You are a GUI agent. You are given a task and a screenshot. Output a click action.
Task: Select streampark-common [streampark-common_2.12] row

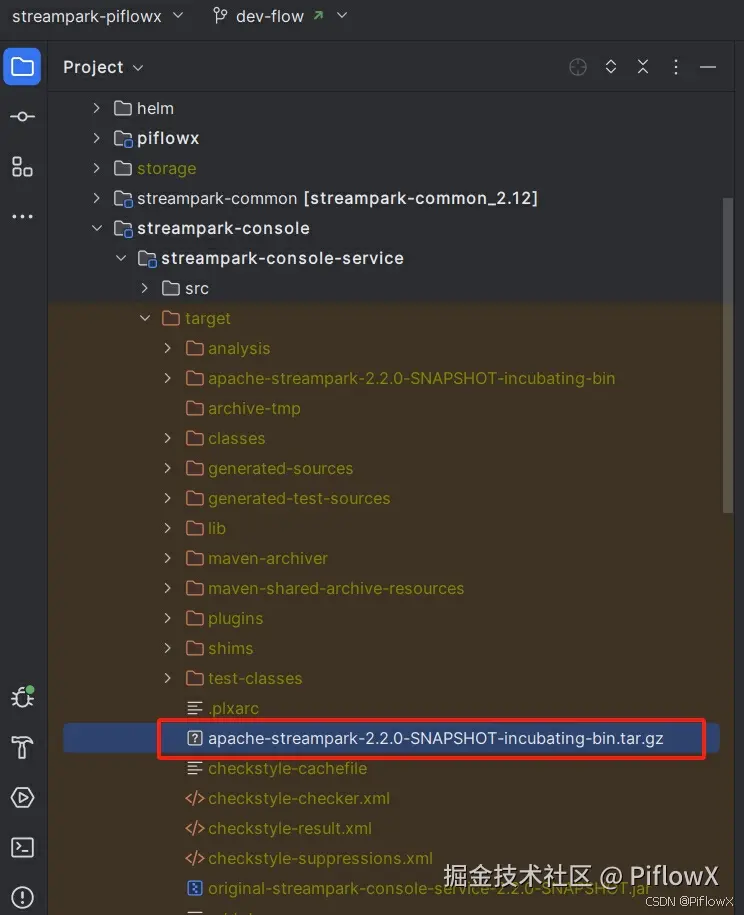click(391, 198)
